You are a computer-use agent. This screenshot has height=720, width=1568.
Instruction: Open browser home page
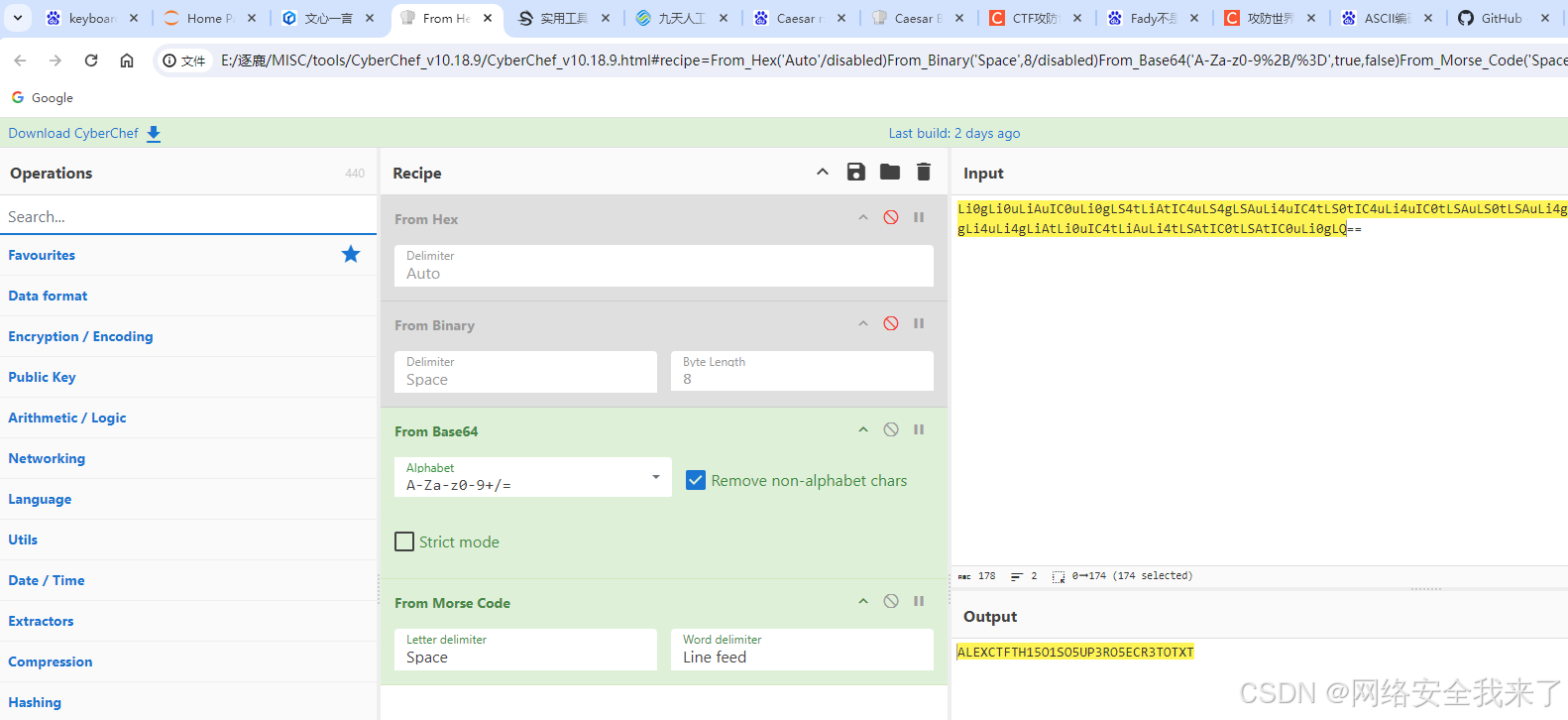(x=127, y=60)
